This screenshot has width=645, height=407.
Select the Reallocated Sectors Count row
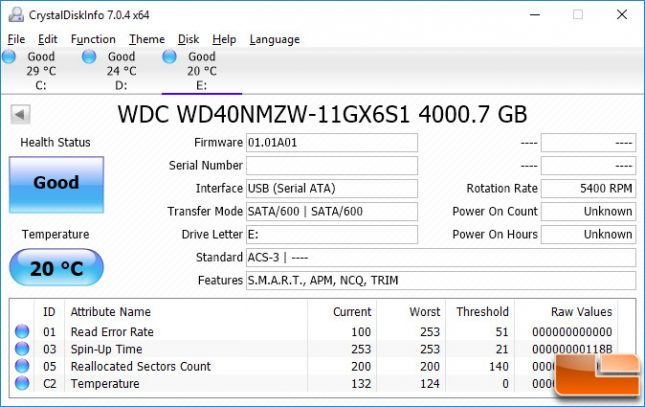pos(313,366)
